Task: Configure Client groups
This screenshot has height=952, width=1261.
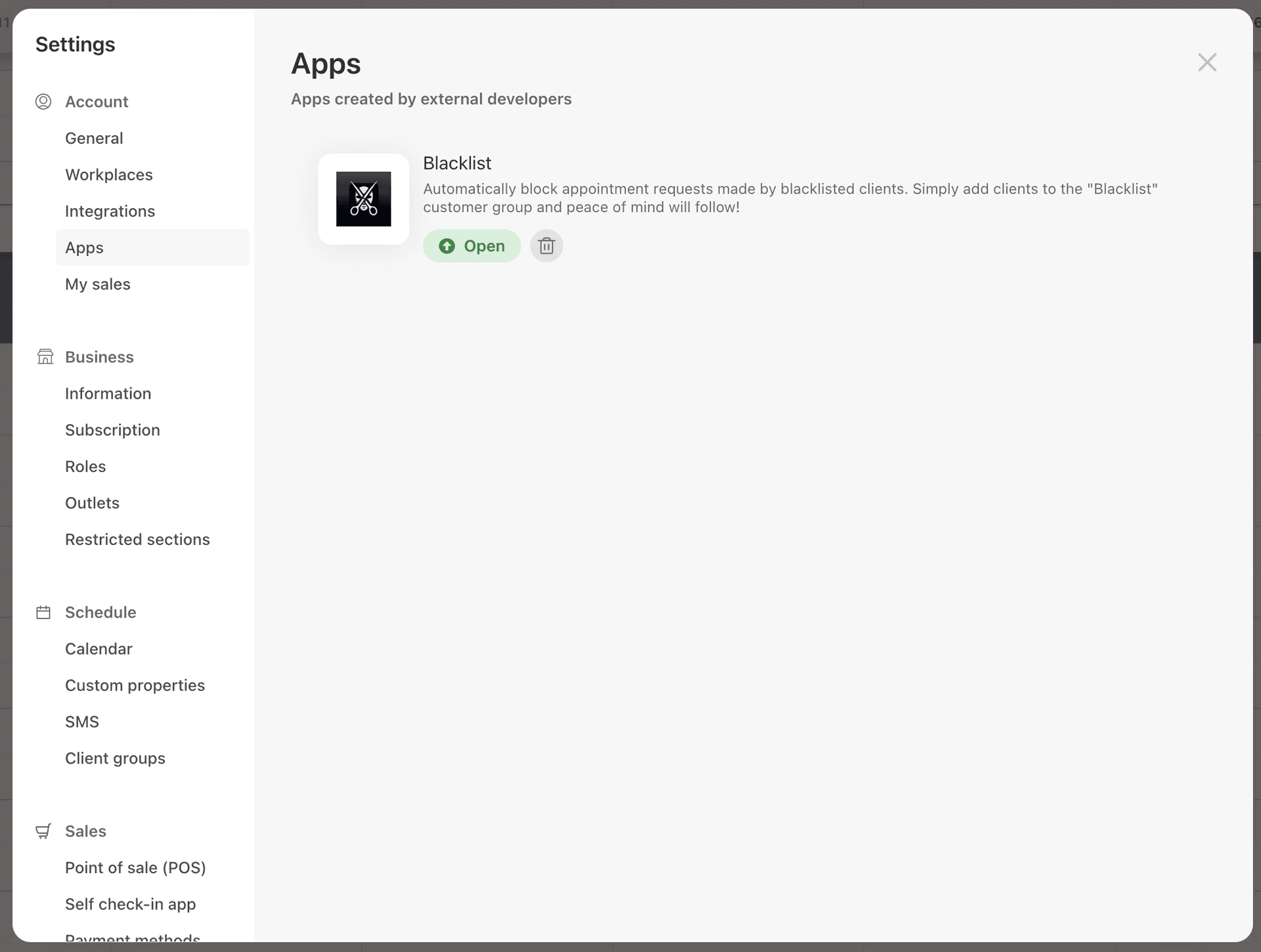Action: (115, 758)
